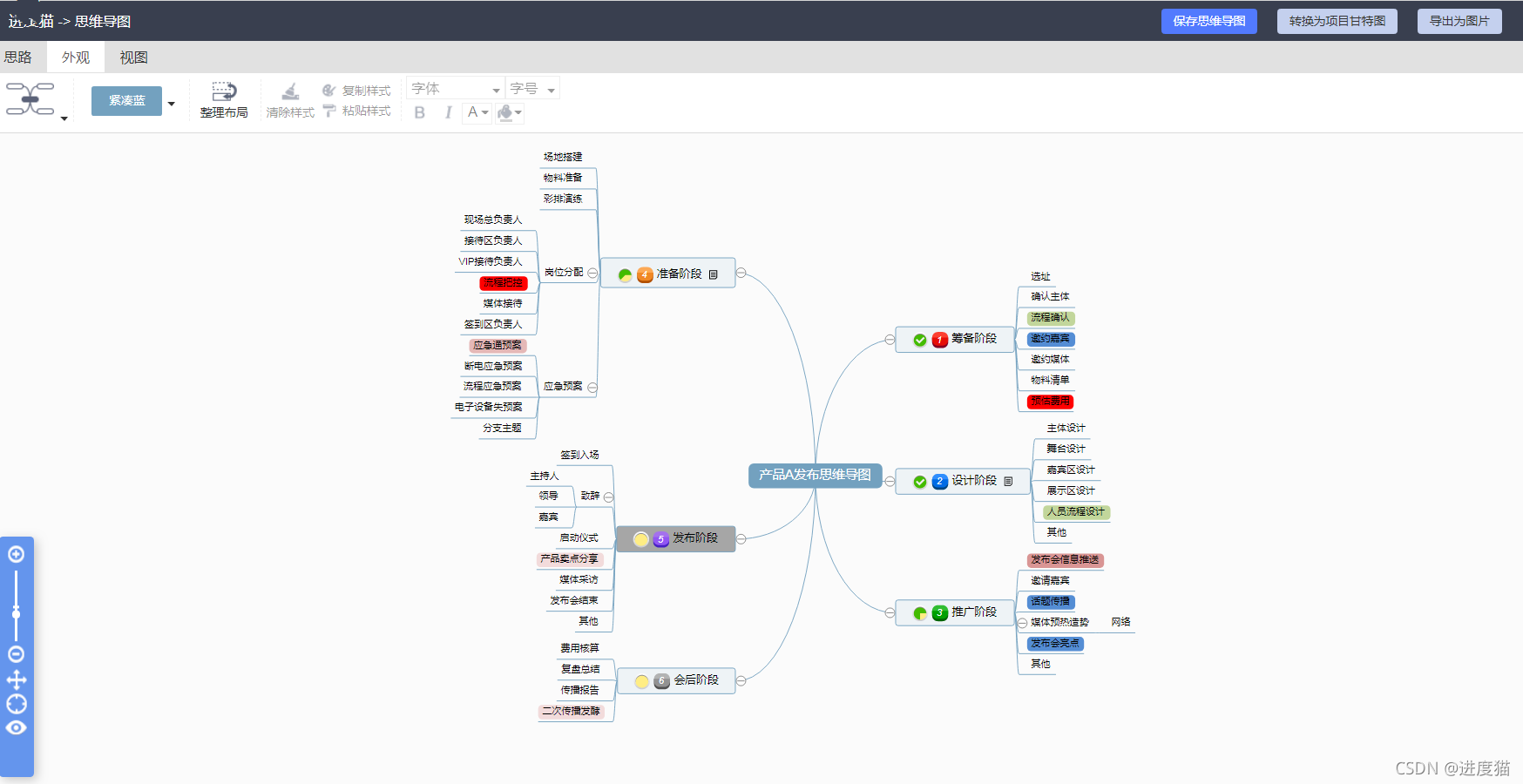This screenshot has width=1523, height=784.
Task: Select the 应急通预案 node
Action: [498, 346]
